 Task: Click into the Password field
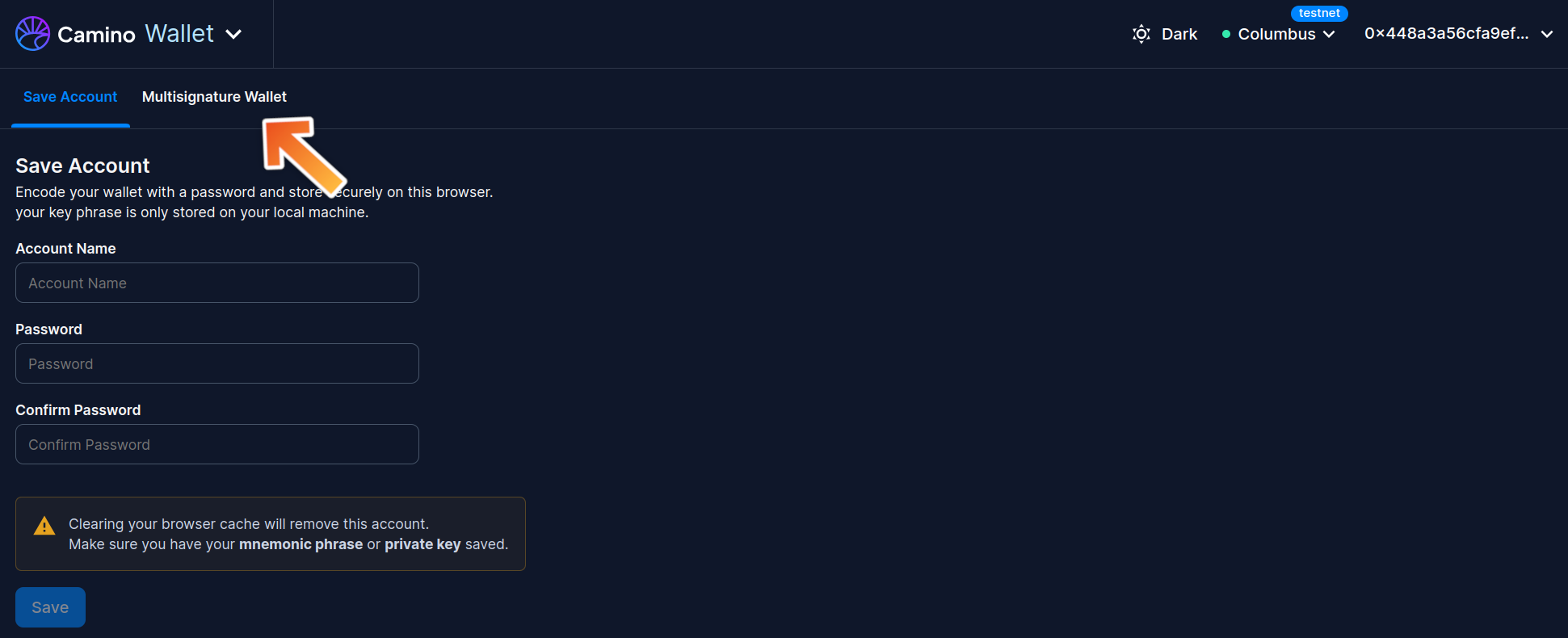point(217,364)
